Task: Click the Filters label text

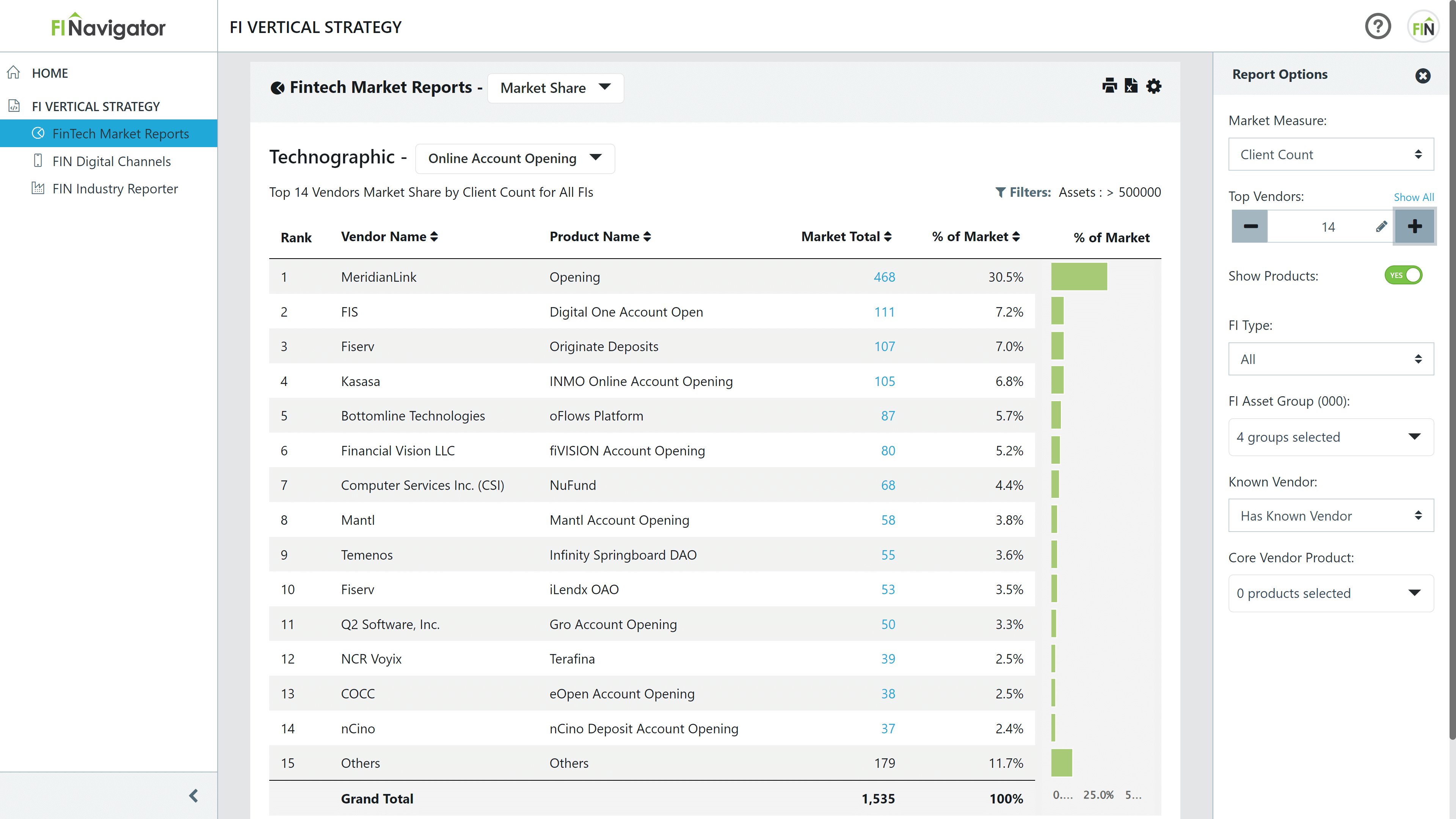Action: tap(1030, 192)
